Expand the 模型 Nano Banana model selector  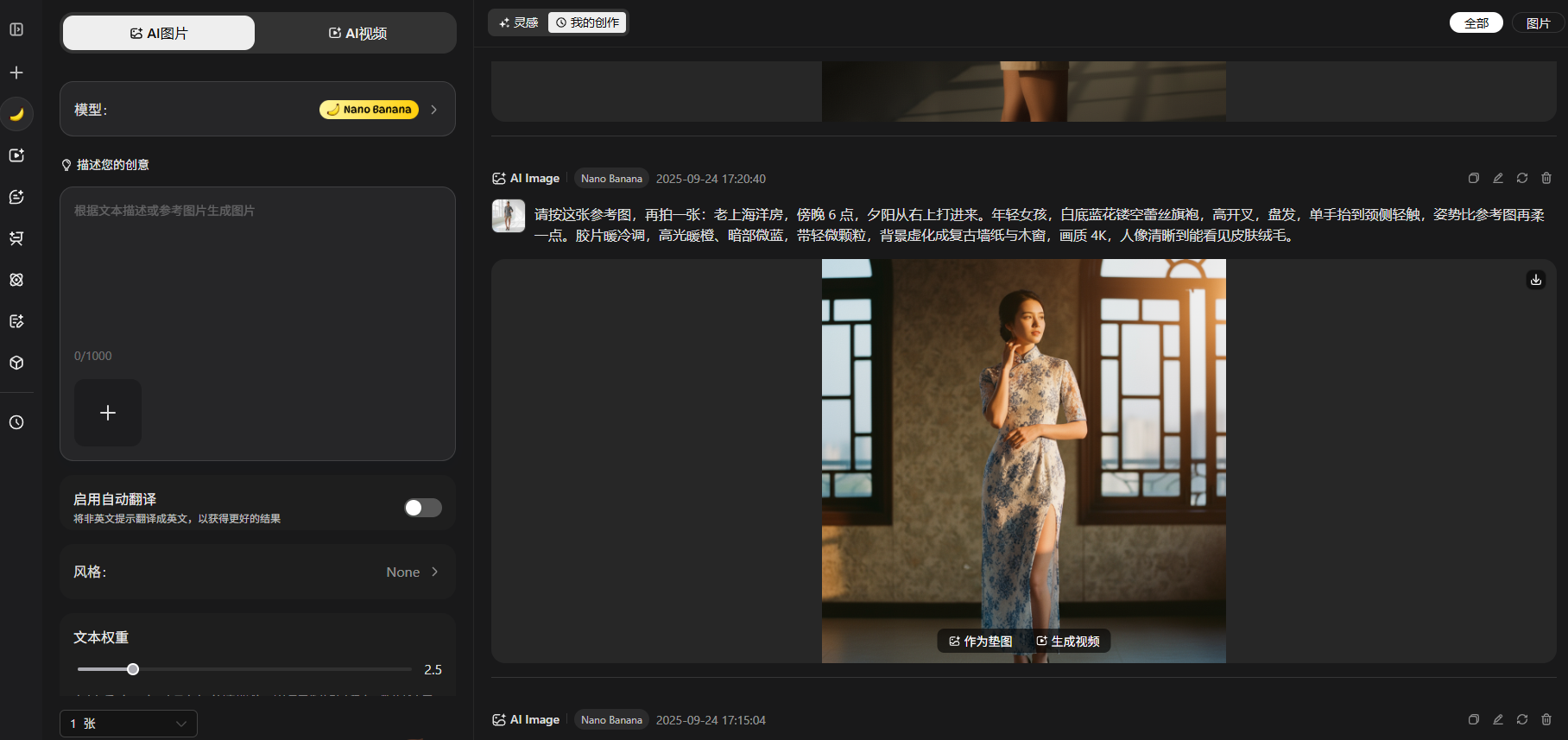(257, 109)
